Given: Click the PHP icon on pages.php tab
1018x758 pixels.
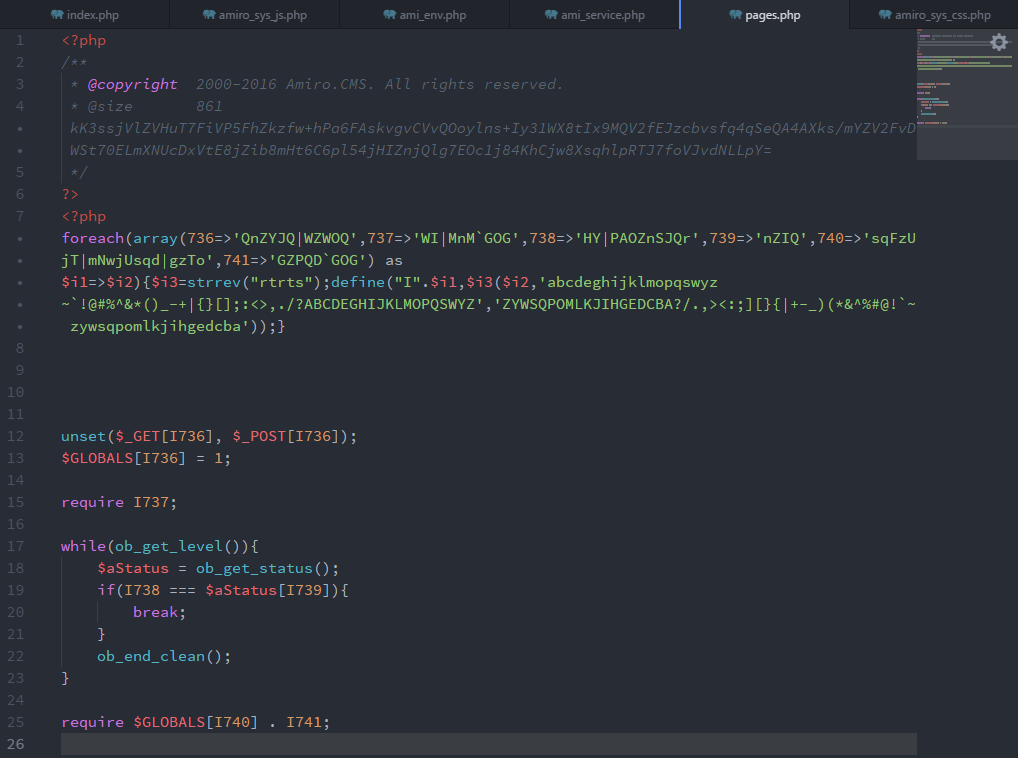Looking at the screenshot, I should pos(735,15).
